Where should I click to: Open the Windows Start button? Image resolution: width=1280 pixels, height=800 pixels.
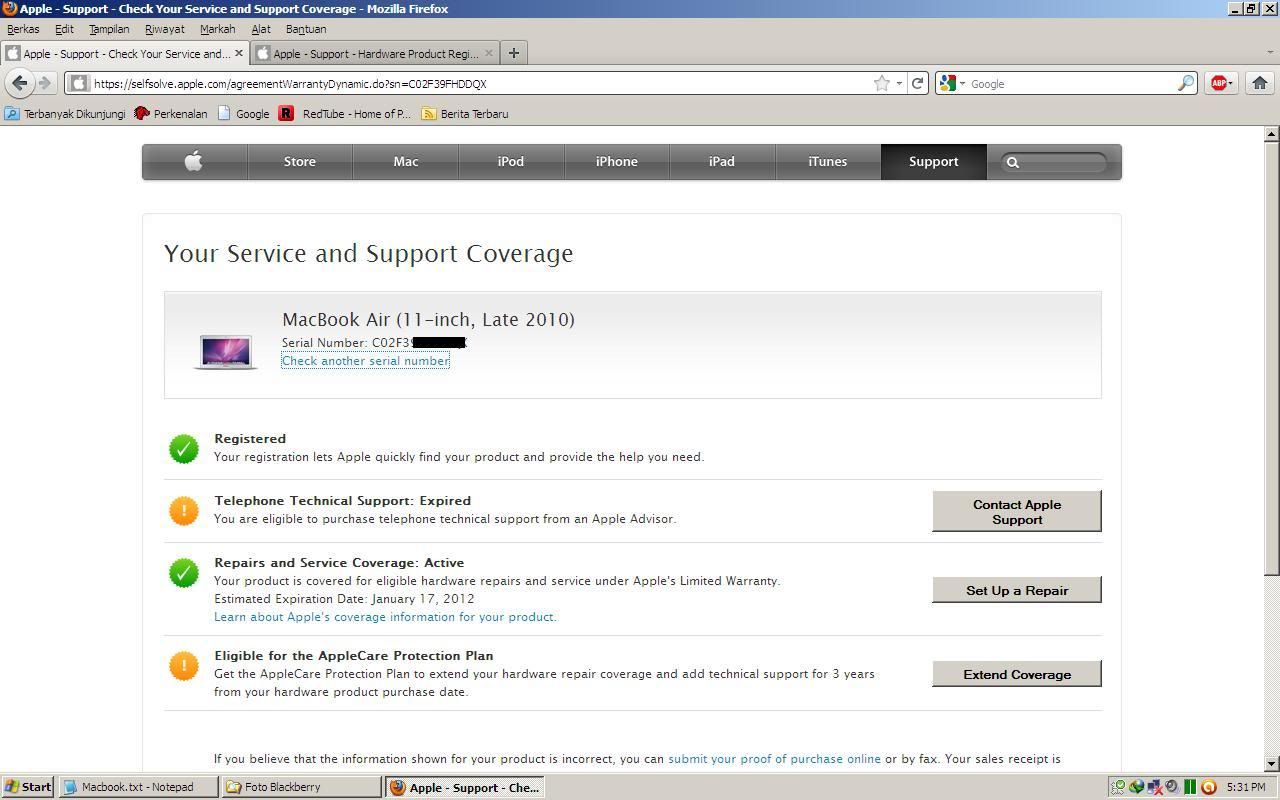(x=28, y=787)
